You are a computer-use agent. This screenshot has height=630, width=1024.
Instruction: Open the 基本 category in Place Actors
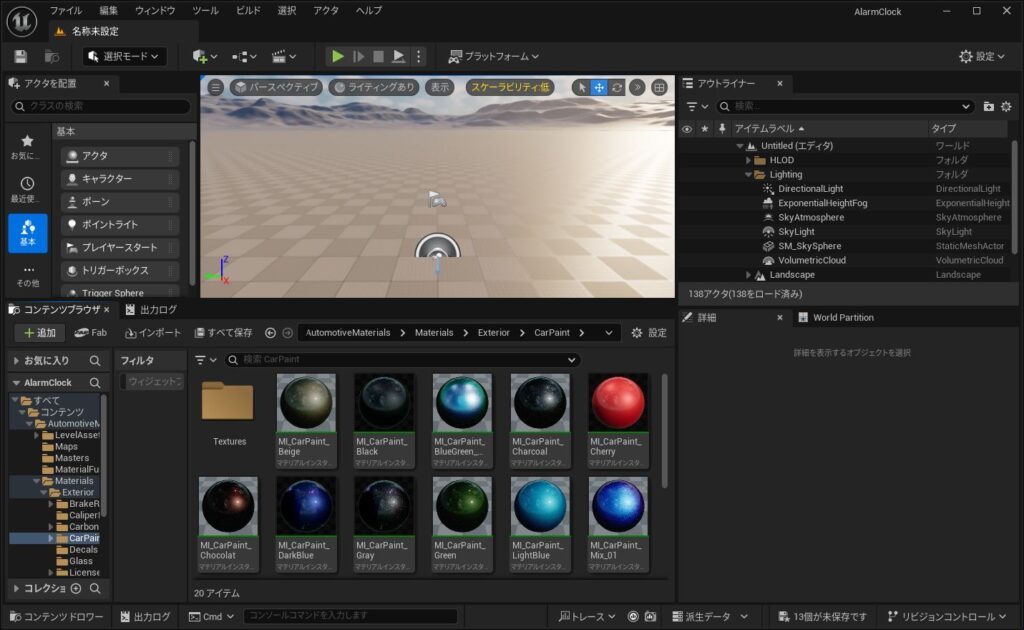[x=28, y=232]
